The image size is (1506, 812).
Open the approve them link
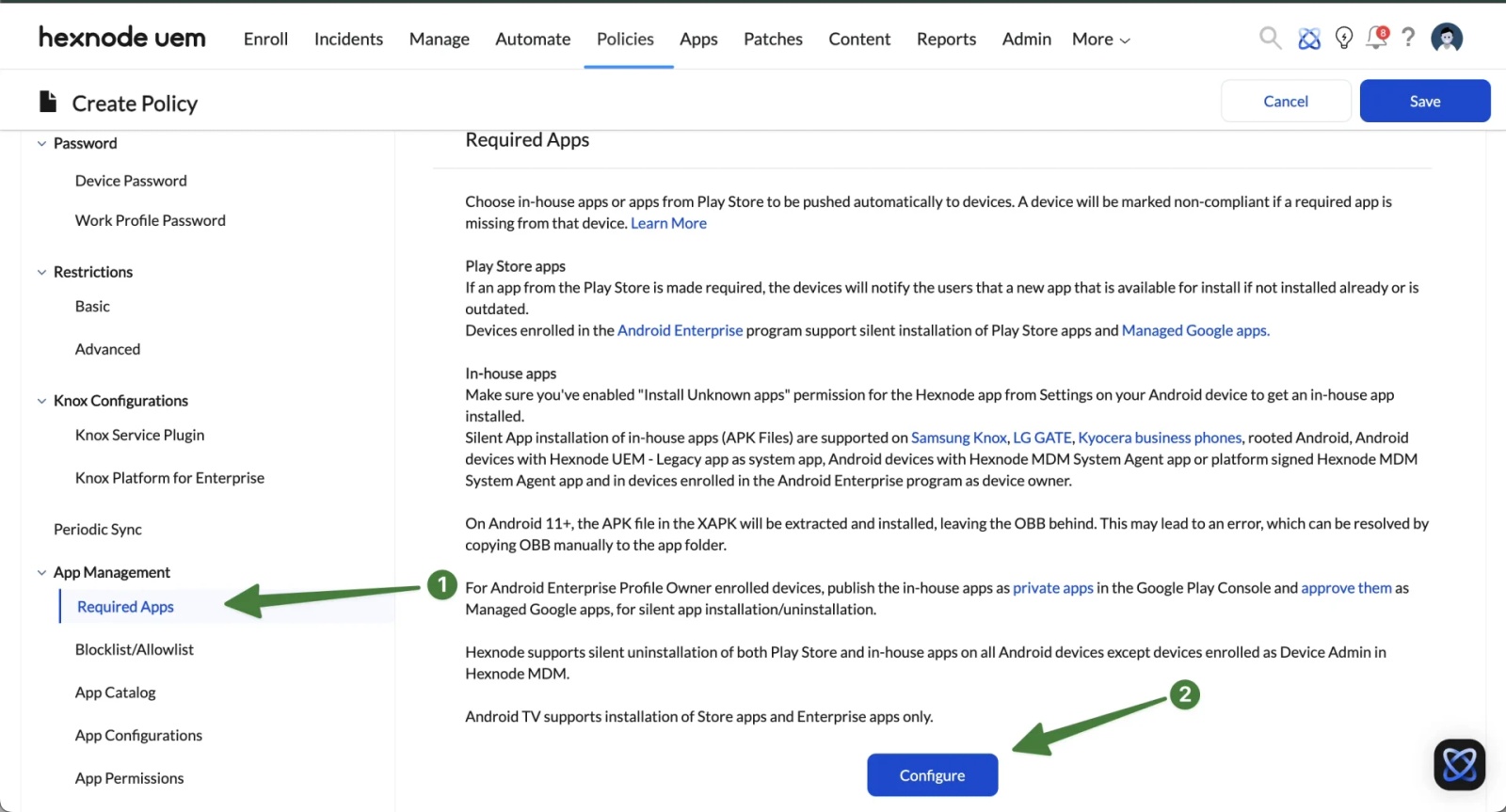click(x=1346, y=588)
